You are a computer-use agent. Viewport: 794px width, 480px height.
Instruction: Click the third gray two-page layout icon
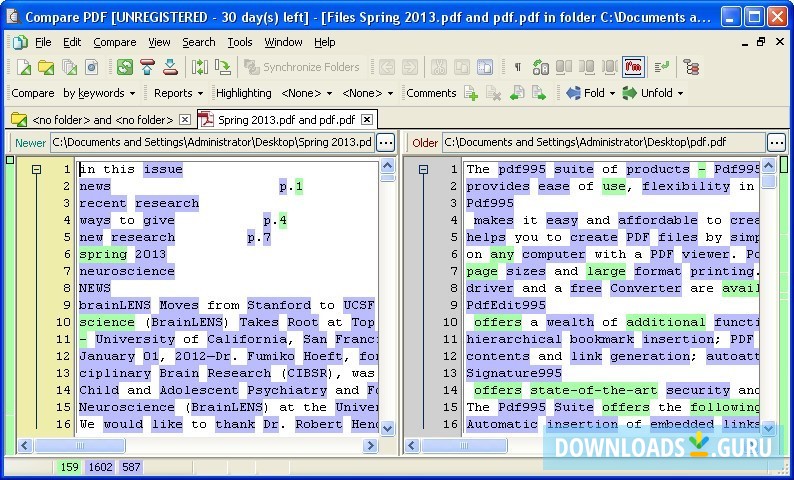click(x=610, y=67)
